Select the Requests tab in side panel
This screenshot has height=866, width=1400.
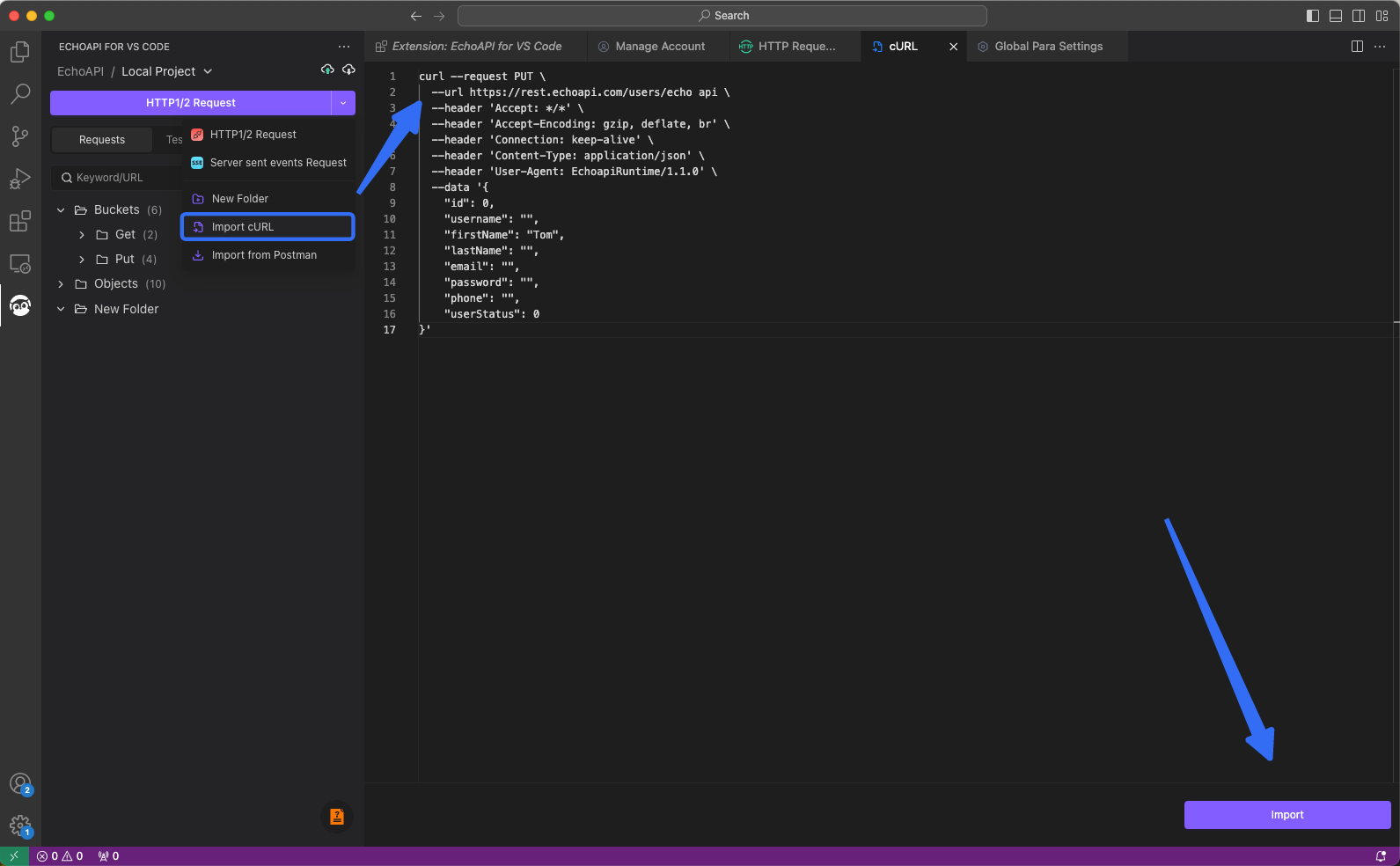[x=102, y=140]
